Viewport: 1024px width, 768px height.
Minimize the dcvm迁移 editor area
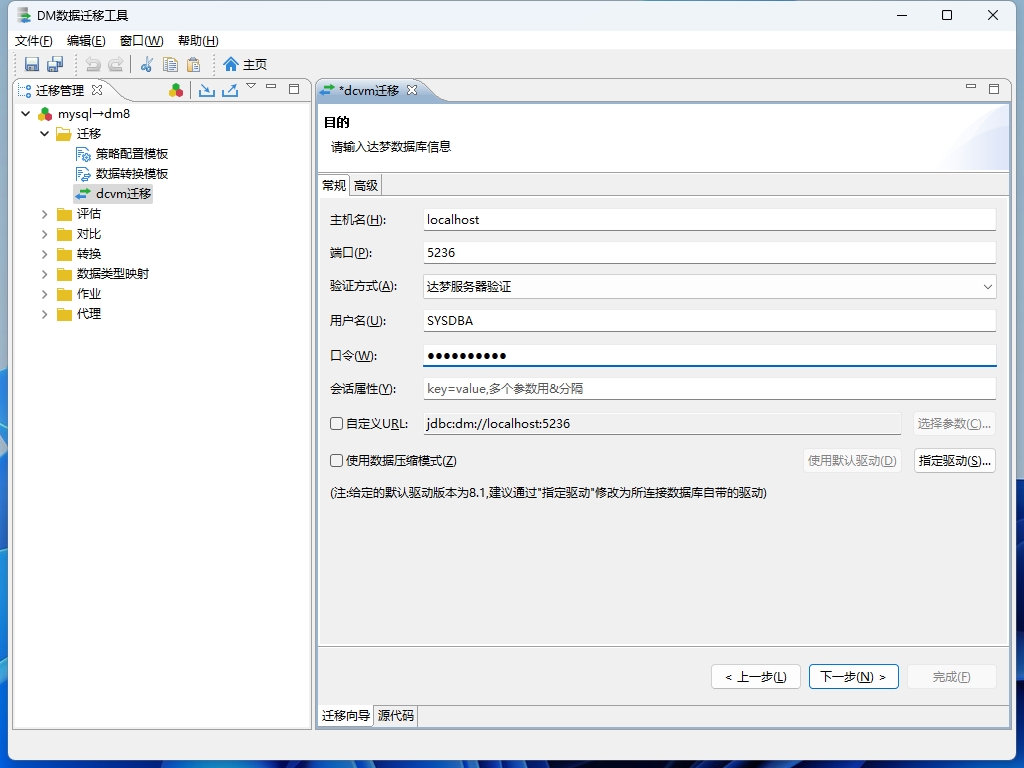(971, 86)
